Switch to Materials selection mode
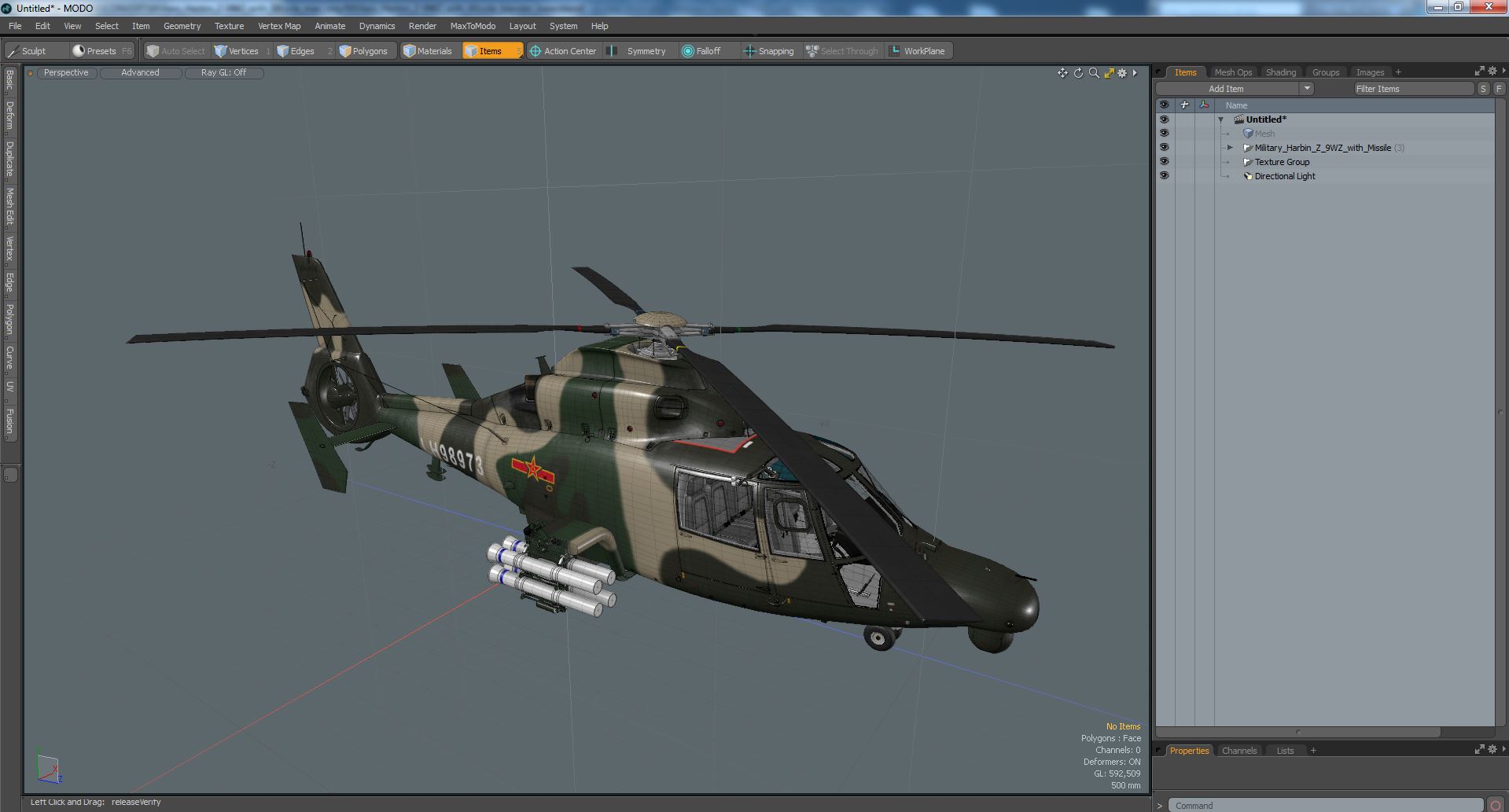 click(429, 51)
